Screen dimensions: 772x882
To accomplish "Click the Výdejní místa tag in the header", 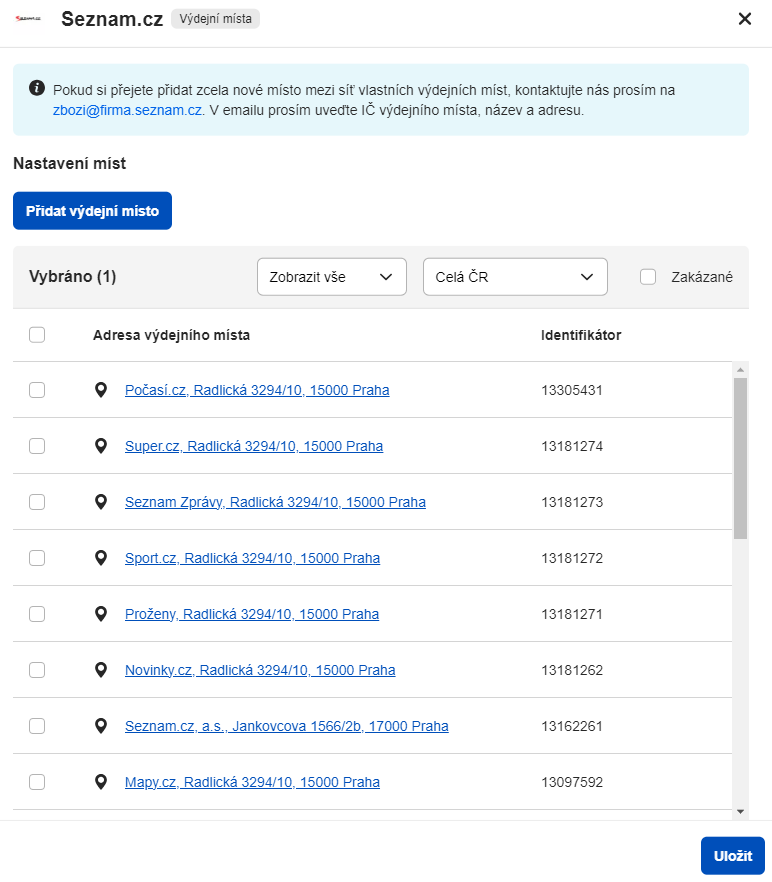I will (x=216, y=19).
